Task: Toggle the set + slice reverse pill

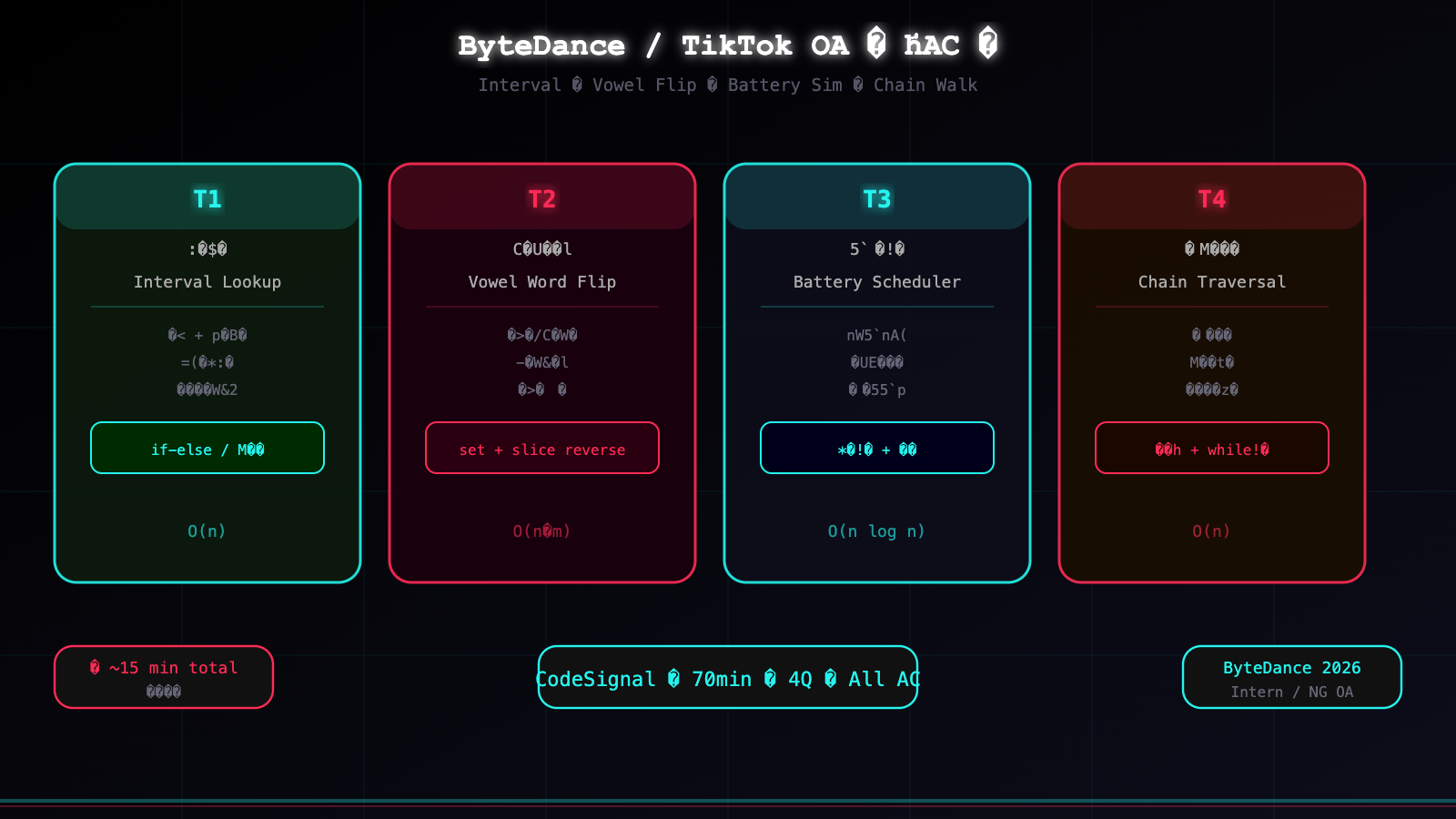Action: (x=541, y=448)
